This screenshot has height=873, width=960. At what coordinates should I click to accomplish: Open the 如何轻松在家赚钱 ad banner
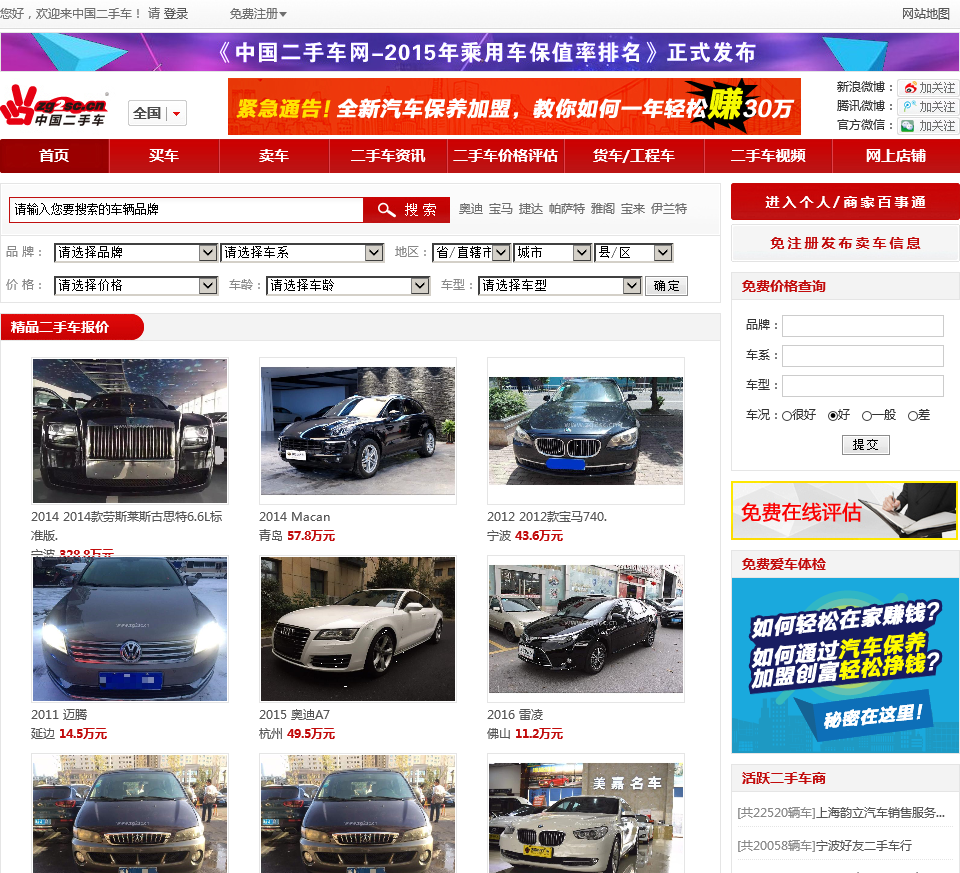845,665
